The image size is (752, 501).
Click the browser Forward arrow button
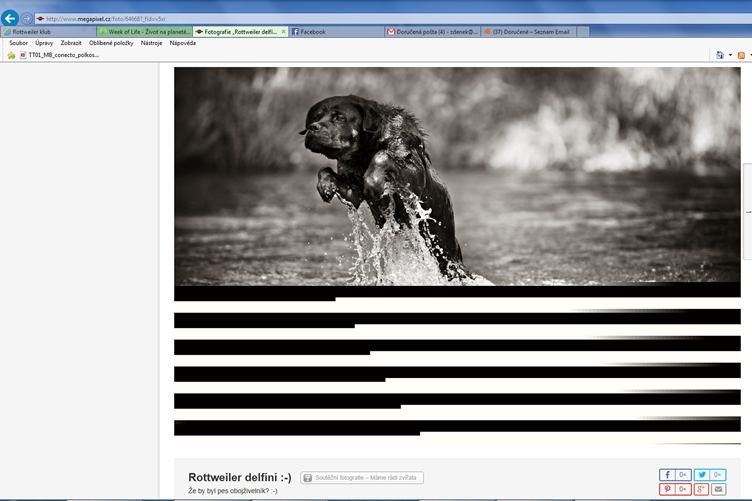27,19
